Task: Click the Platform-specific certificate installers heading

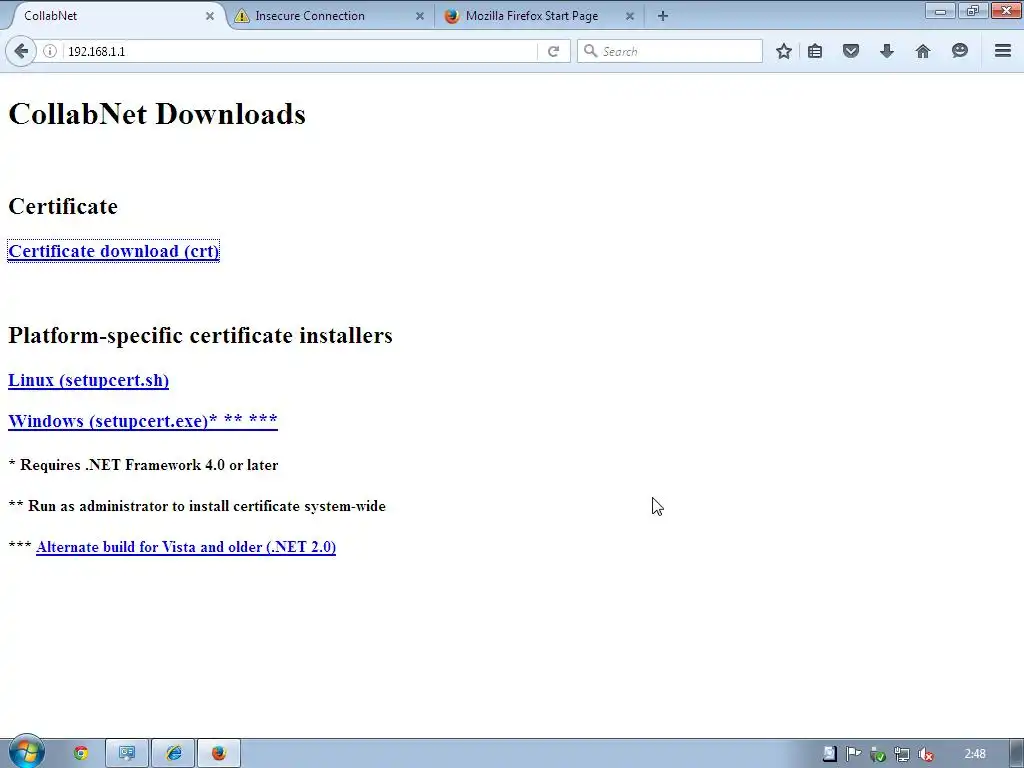Action: (200, 335)
